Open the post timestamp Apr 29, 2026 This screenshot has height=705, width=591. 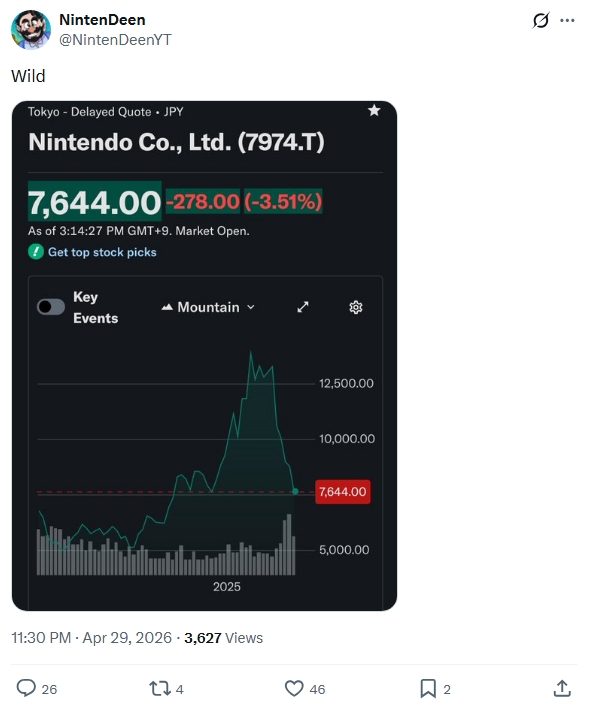127,638
